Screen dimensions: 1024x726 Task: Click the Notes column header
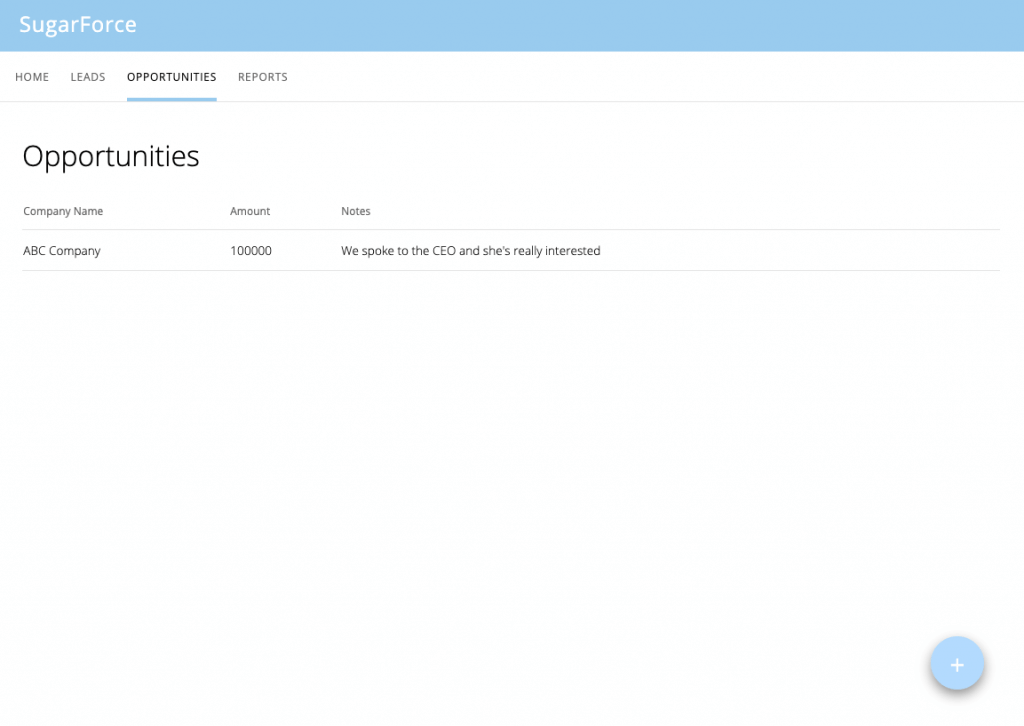(x=356, y=211)
